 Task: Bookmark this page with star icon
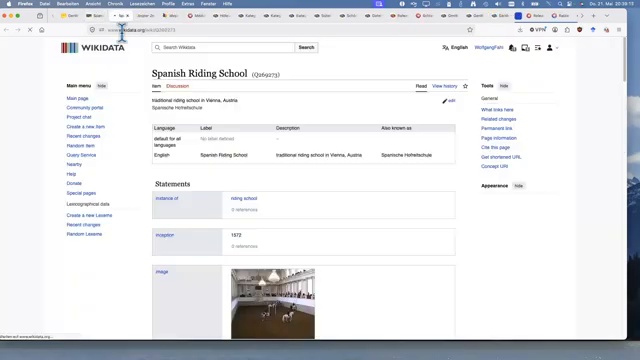tap(470, 30)
